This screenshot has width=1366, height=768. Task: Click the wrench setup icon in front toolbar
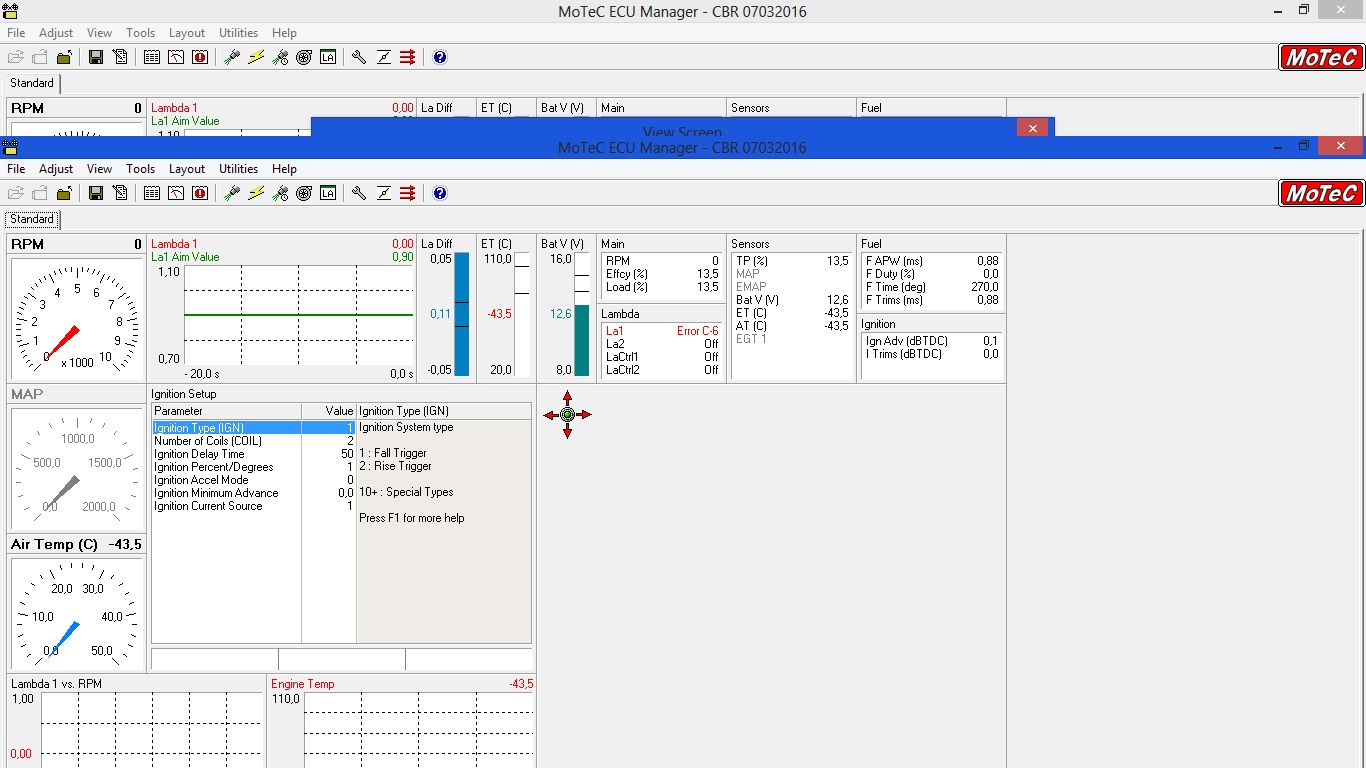pos(359,193)
